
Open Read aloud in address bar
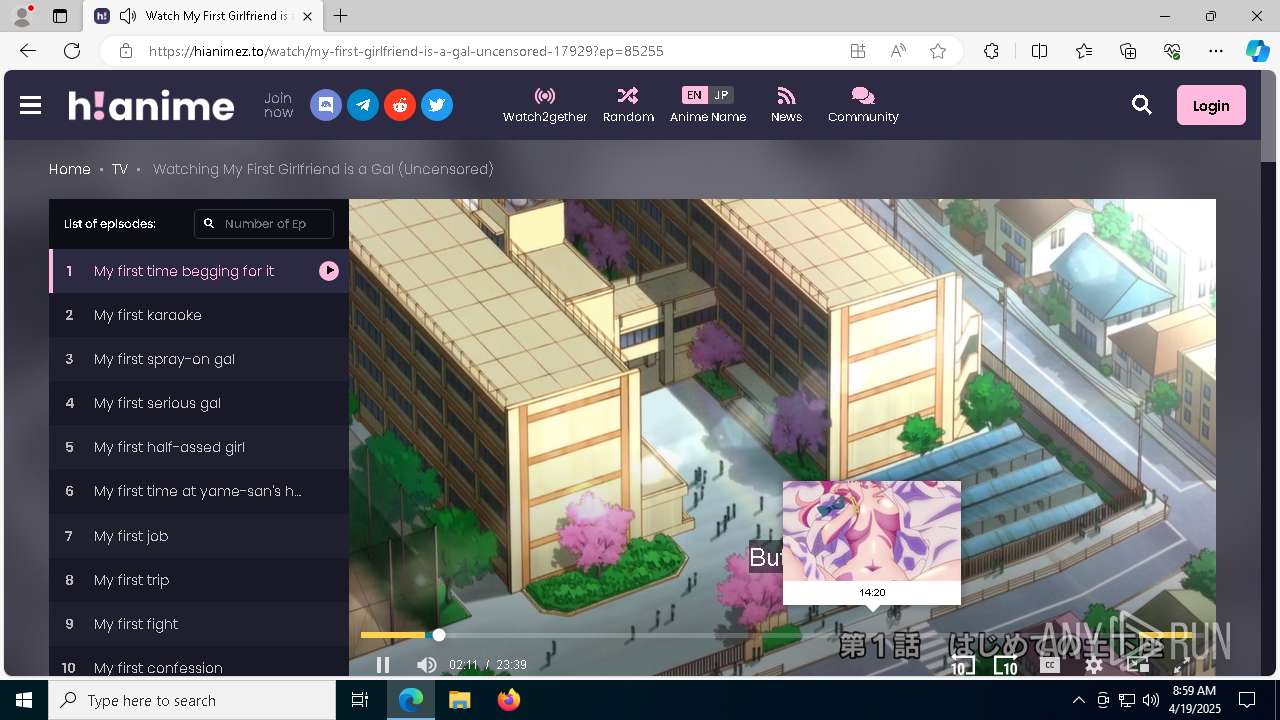898,51
